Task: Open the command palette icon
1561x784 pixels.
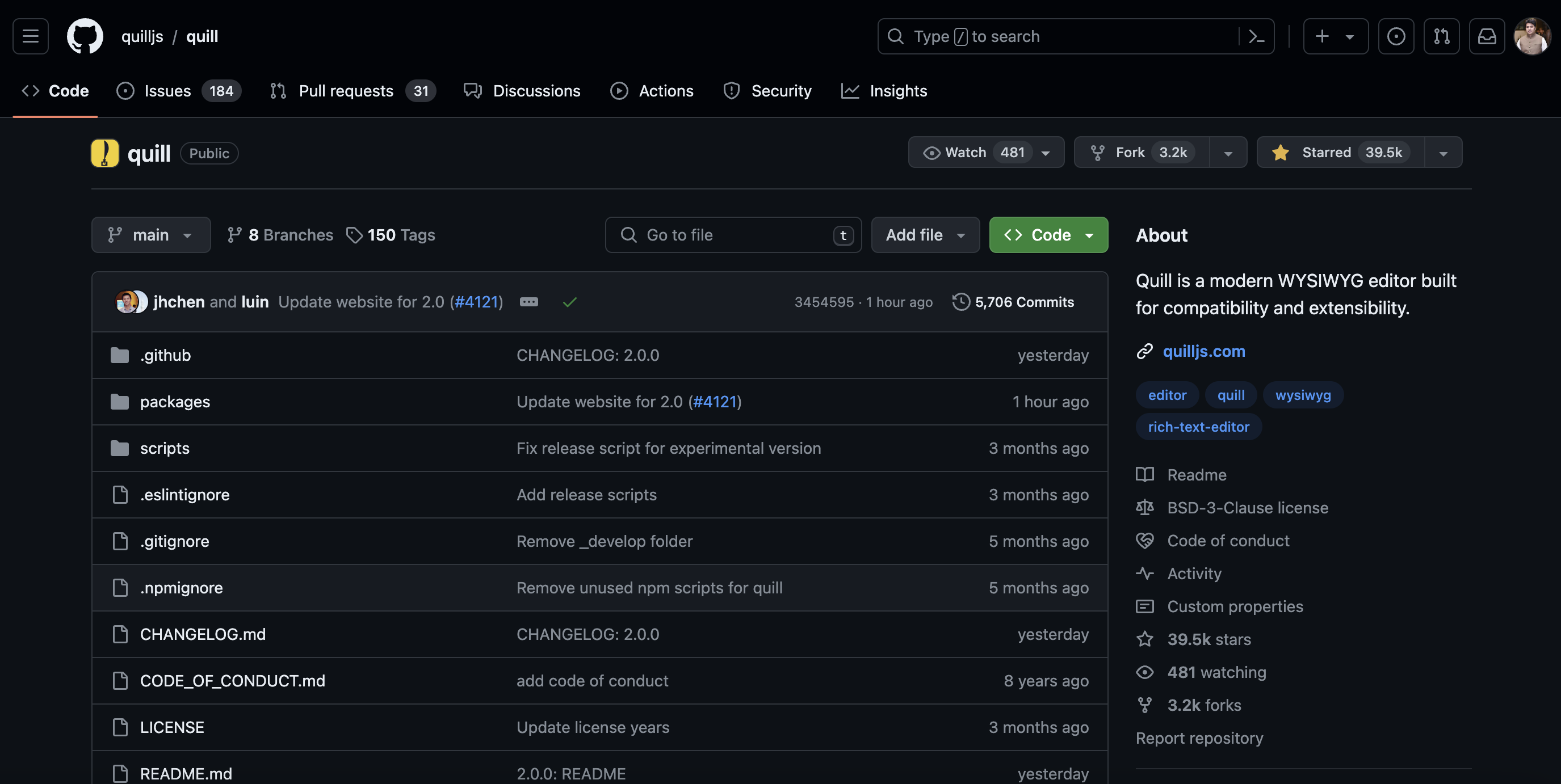Action: point(1256,36)
